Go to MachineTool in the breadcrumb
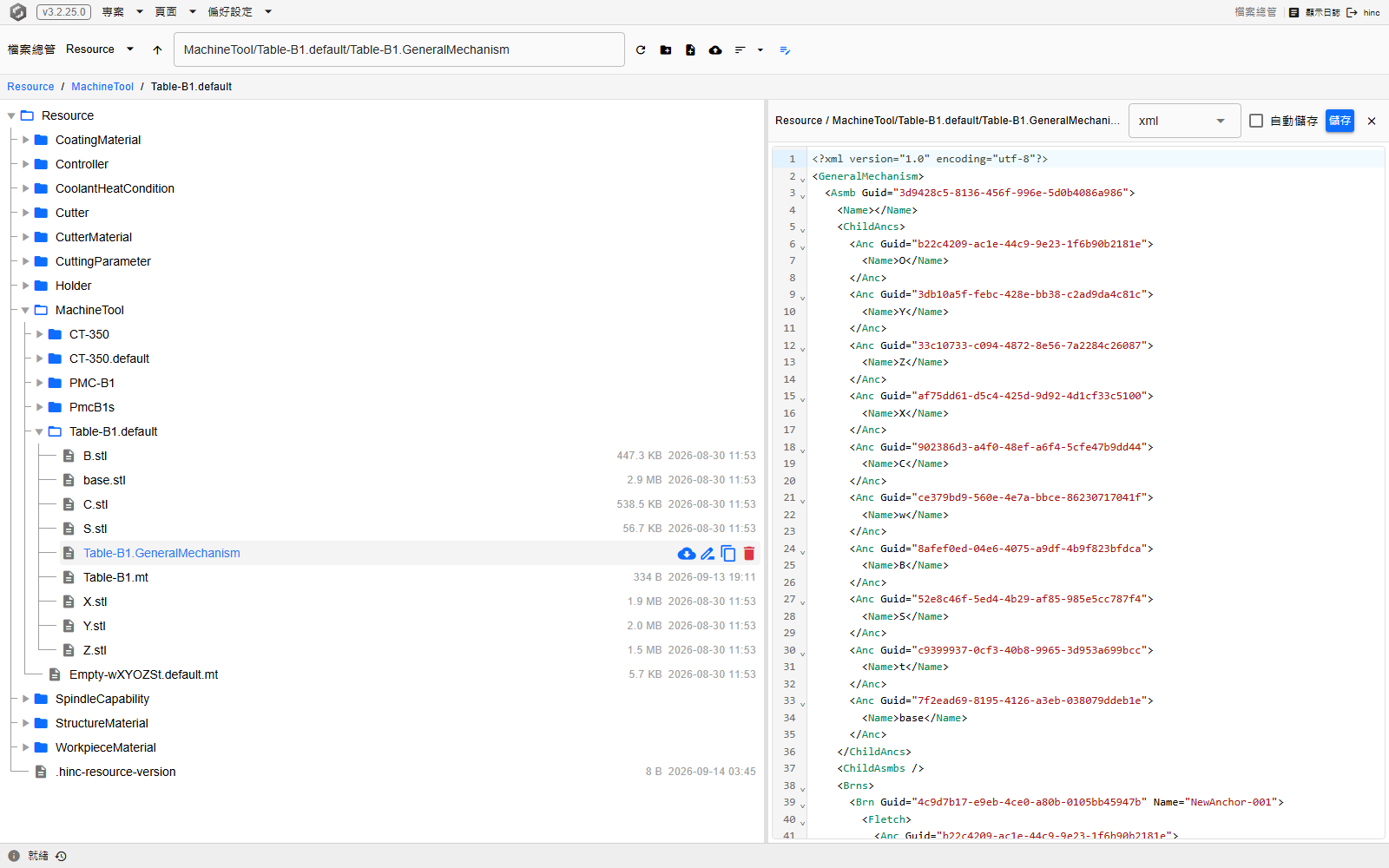Viewport: 1389px width, 868px height. coord(102,87)
